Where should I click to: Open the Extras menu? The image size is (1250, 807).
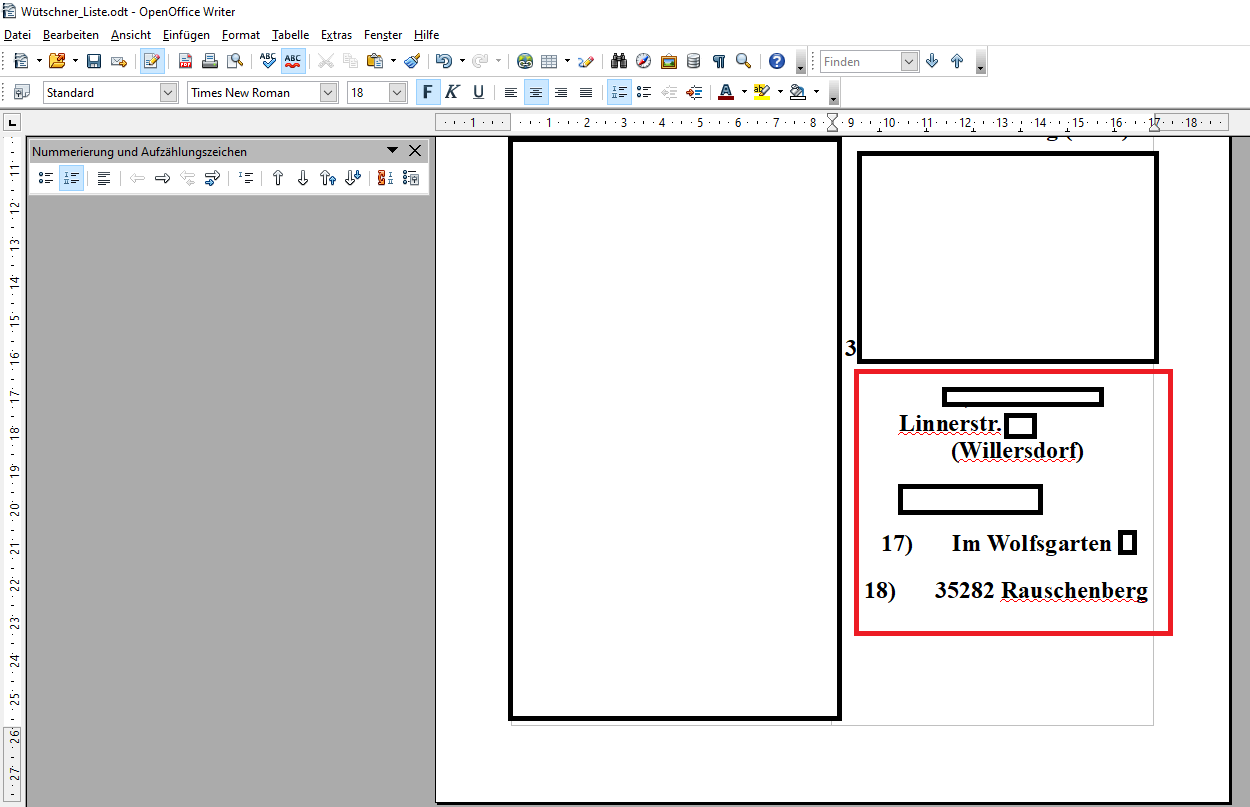pos(337,34)
